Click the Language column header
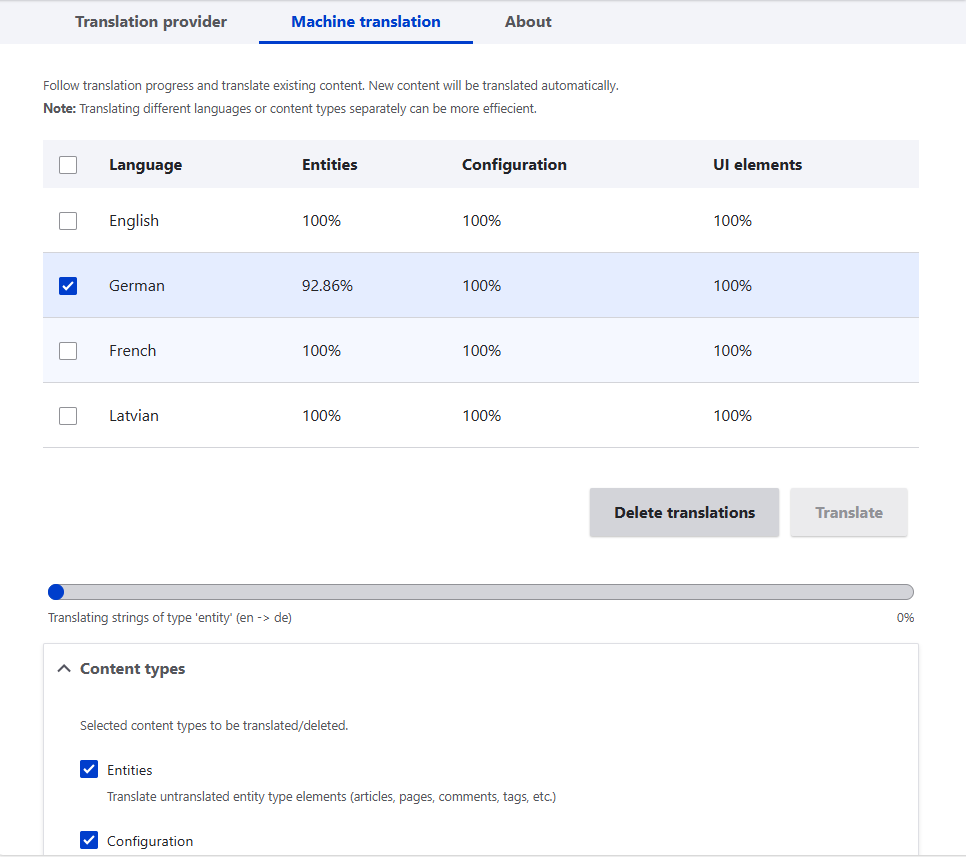 coord(145,165)
